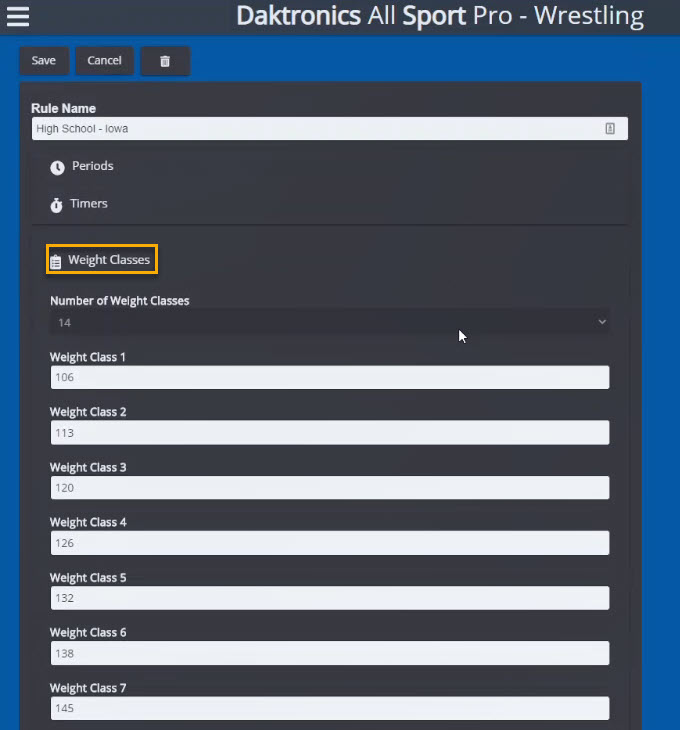Save the rule settings
This screenshot has height=730, width=680.
44,61
